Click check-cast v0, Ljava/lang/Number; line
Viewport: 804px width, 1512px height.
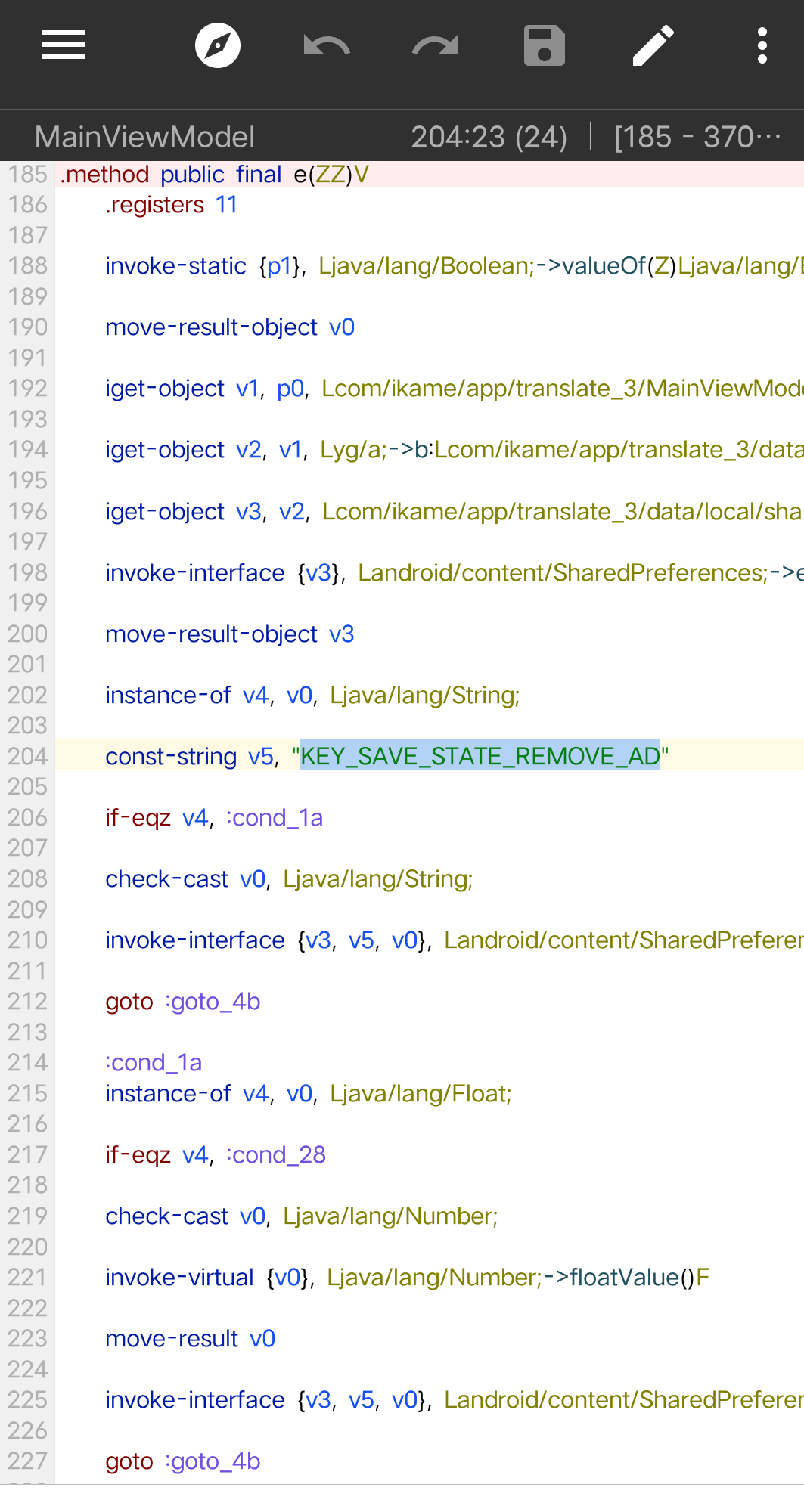[302, 1216]
